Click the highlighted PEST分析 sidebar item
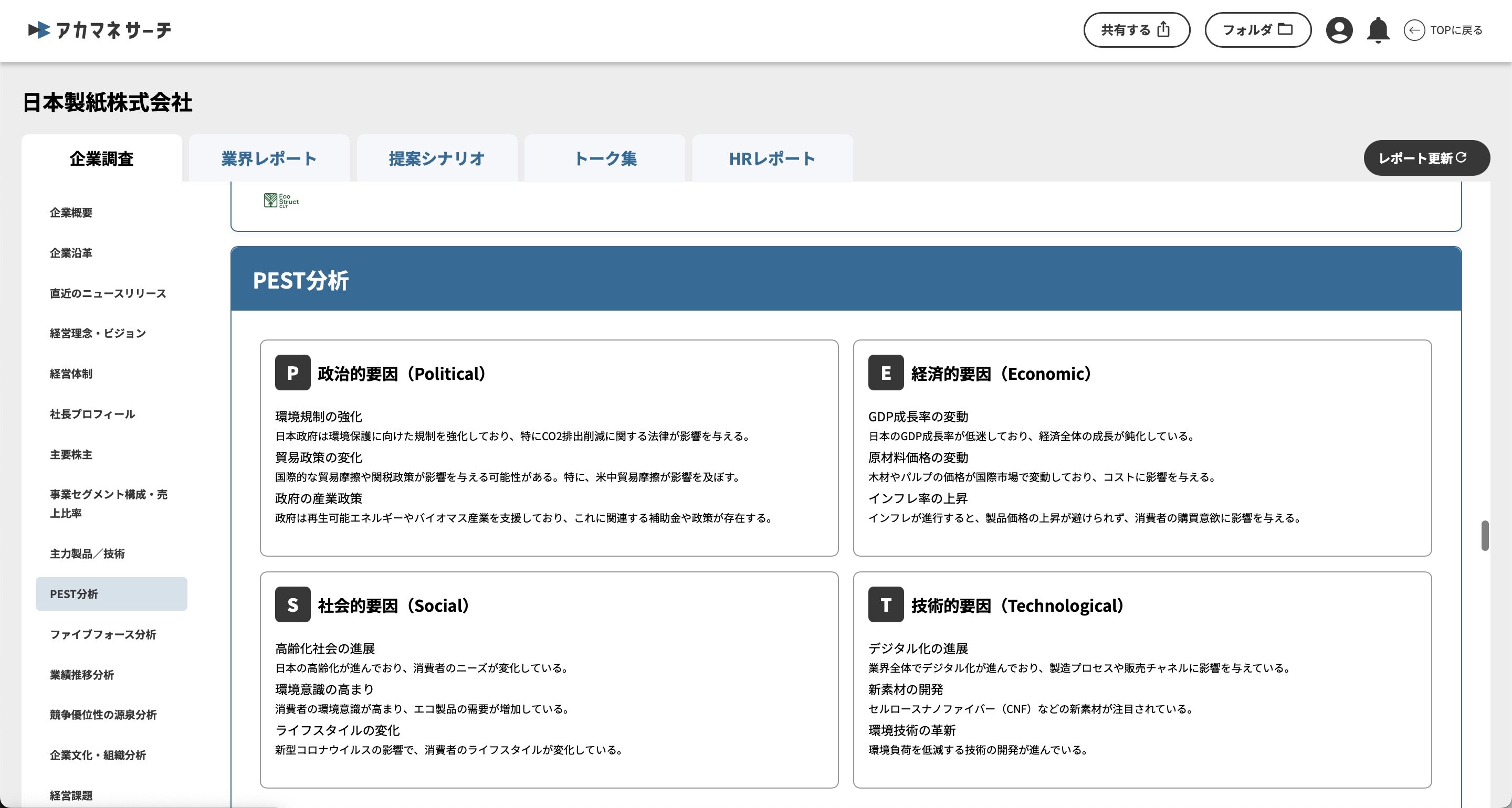The width and height of the screenshot is (1512, 808). coord(111,594)
